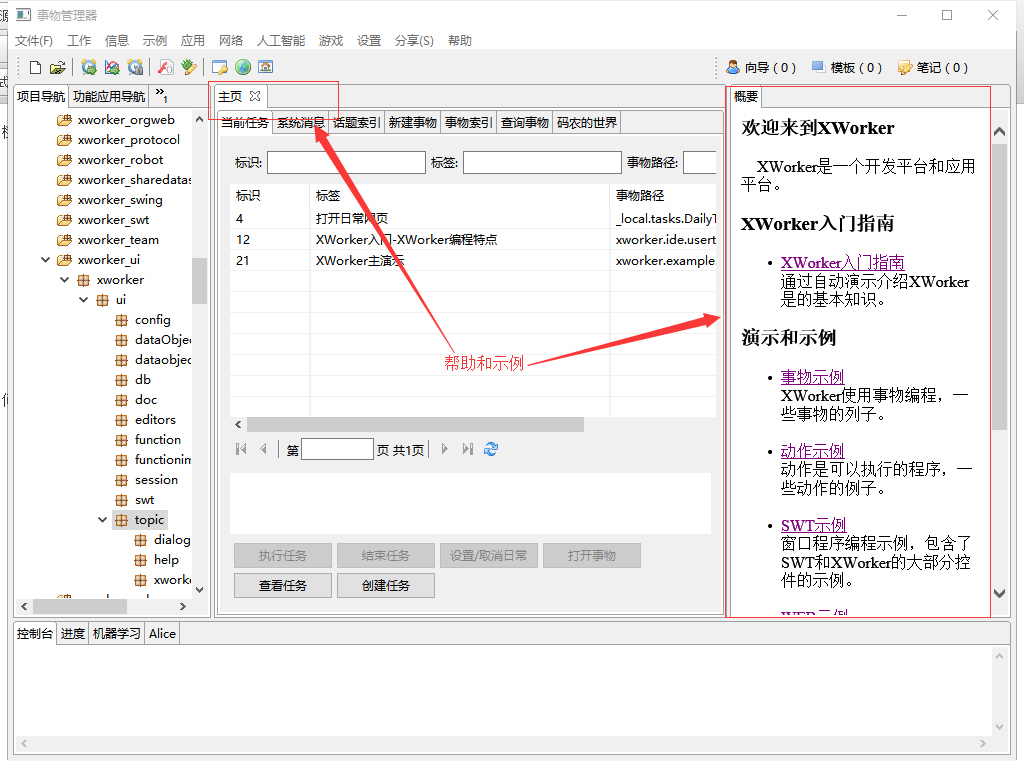The width and height of the screenshot is (1024, 768).
Task: Click the config package icon
Action: [121, 320]
